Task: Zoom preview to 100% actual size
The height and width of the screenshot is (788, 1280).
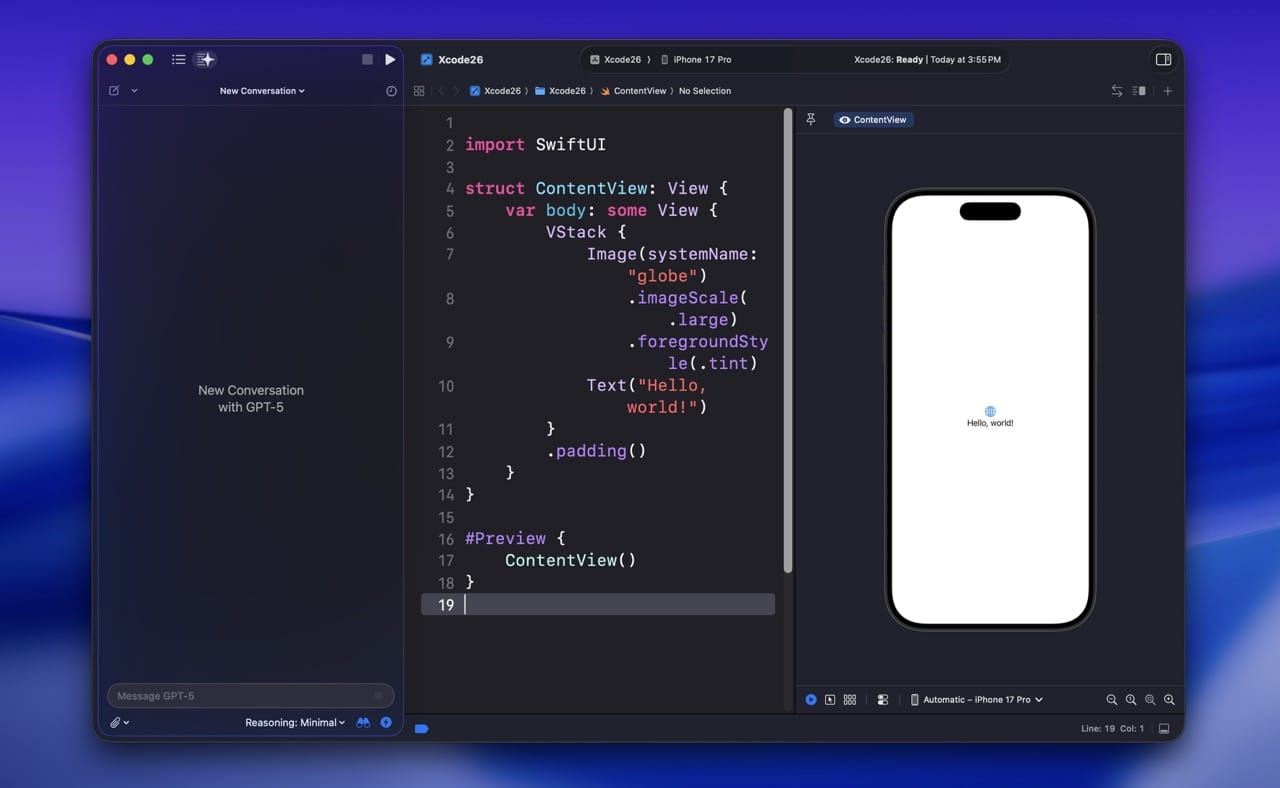Action: point(1131,700)
